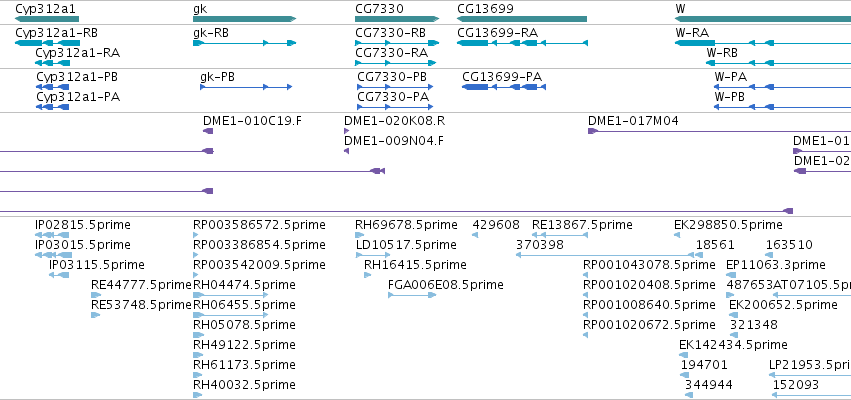Click feature 344944
The image size is (851, 400).
pos(689,395)
